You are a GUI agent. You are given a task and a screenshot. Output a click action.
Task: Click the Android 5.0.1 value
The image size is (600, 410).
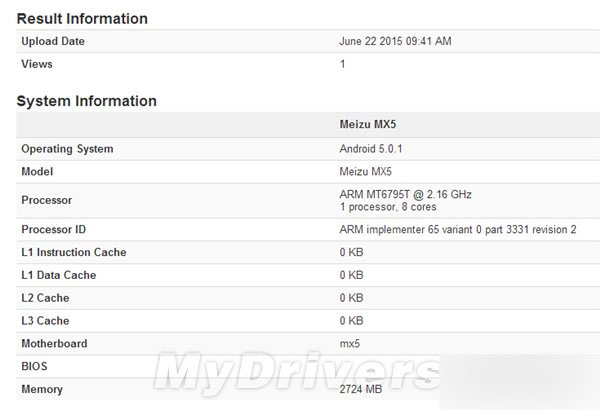(x=371, y=149)
